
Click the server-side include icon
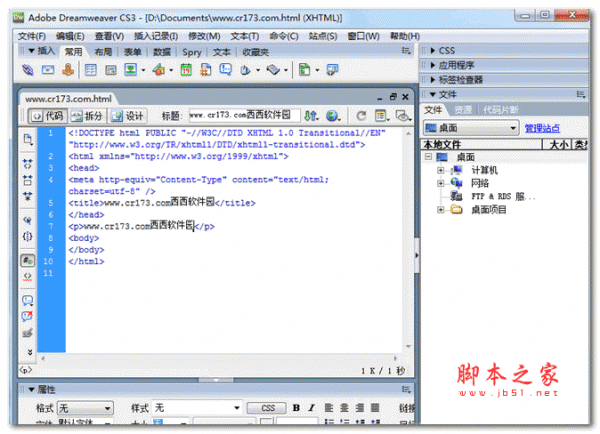[x=206, y=70]
